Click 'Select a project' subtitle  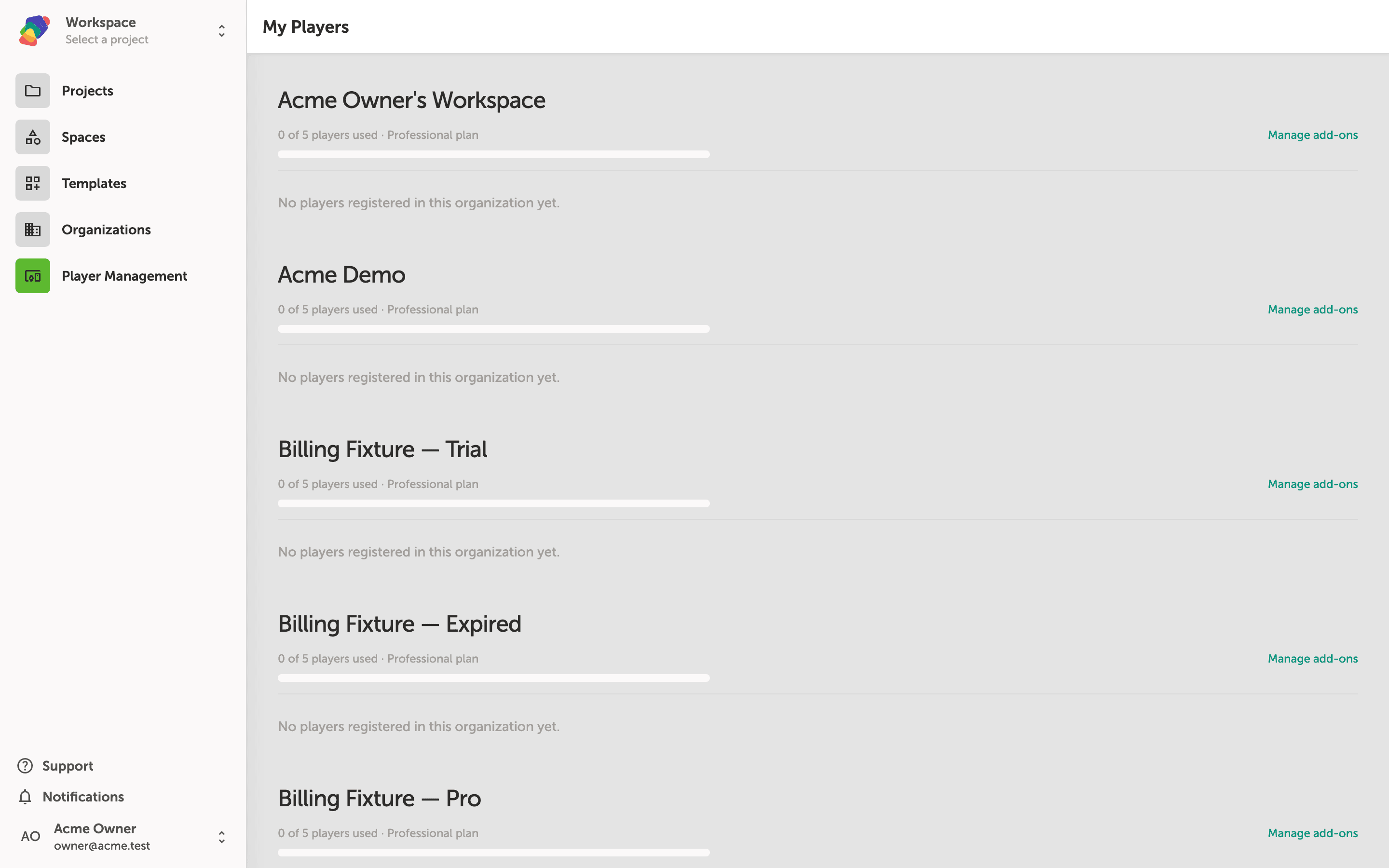pyautogui.click(x=107, y=40)
